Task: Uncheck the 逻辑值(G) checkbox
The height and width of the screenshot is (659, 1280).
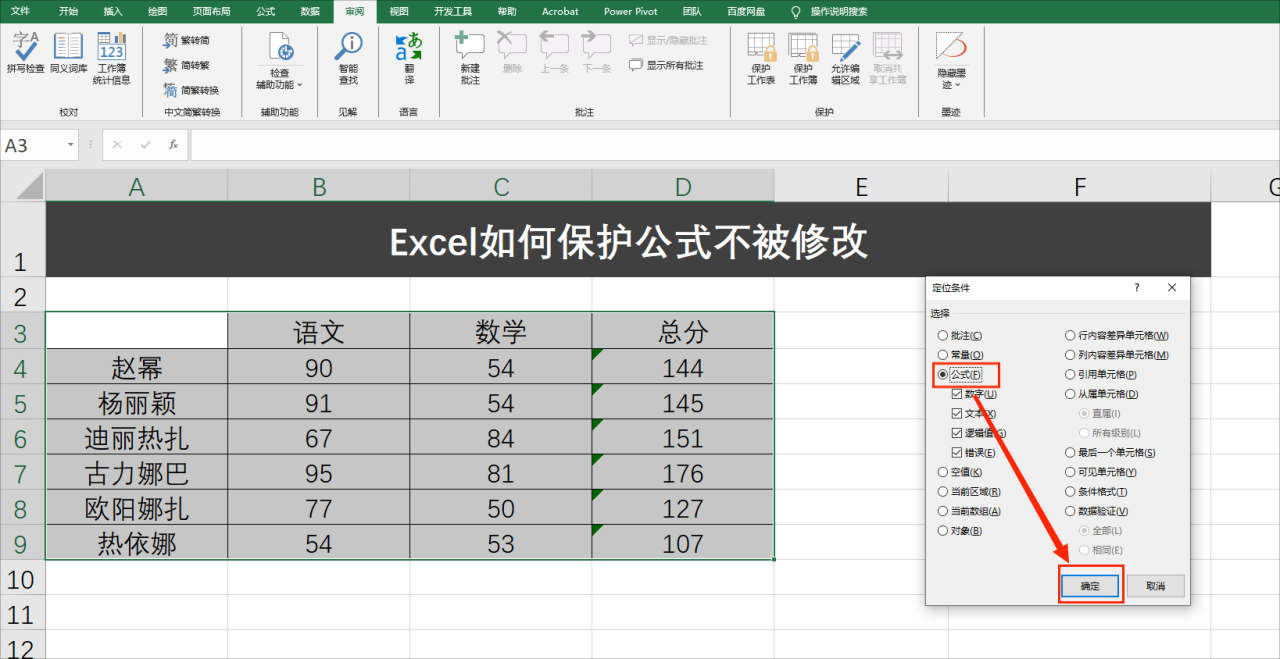Action: tap(979, 433)
